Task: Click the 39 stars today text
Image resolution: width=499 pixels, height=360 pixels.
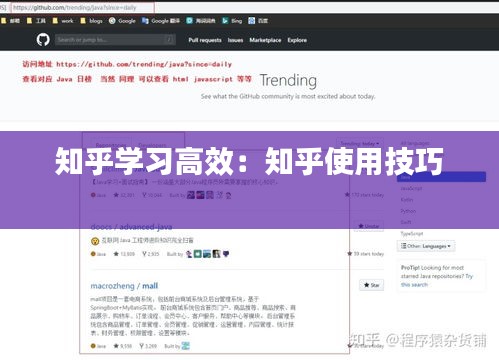Action: click(366, 254)
